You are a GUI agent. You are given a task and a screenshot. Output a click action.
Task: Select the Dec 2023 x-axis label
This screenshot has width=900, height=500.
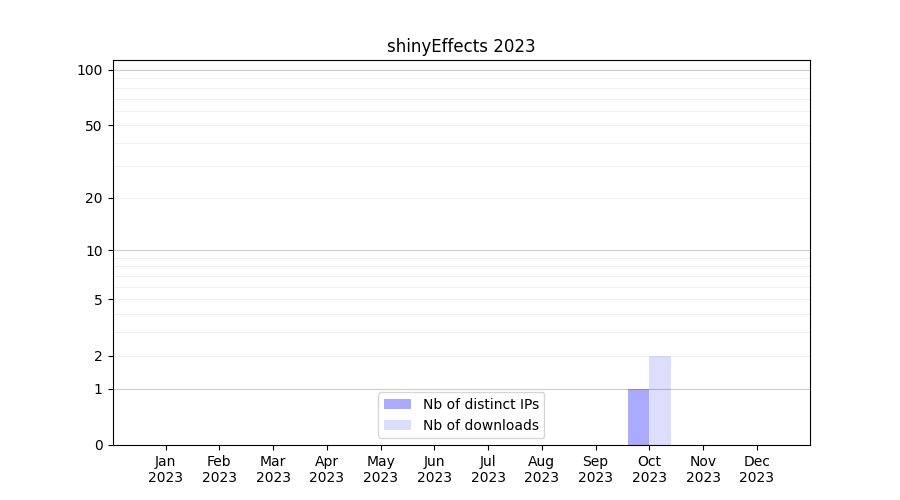point(756,469)
